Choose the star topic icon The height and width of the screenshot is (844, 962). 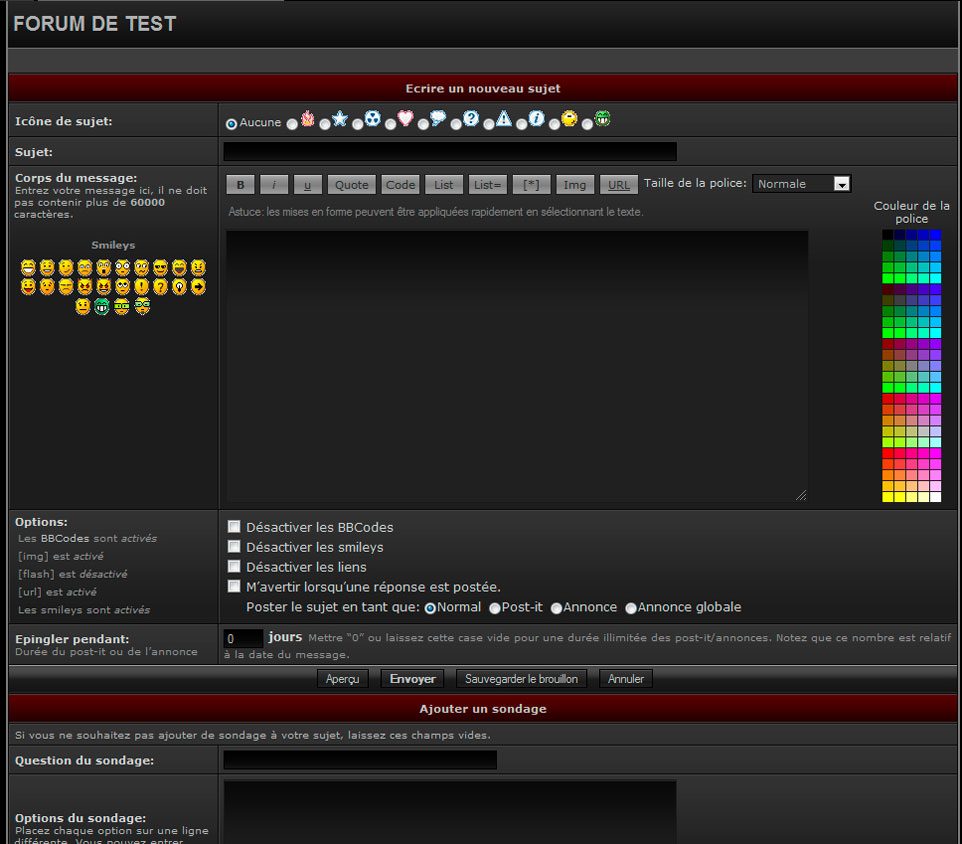325,124
